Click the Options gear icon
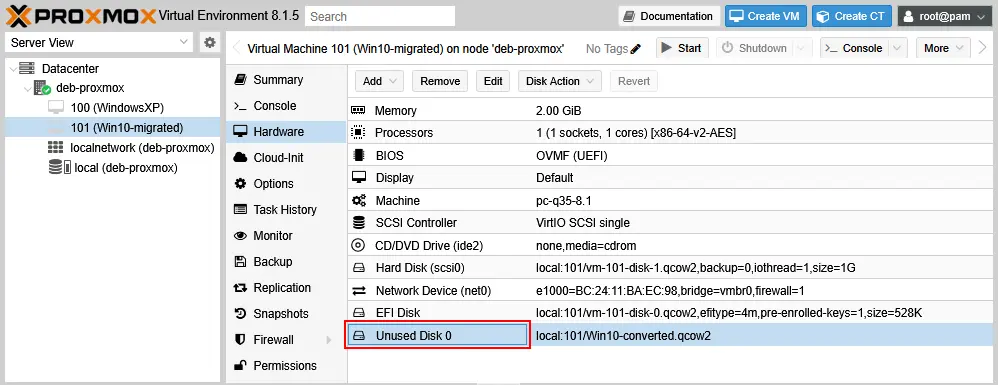The height and width of the screenshot is (385, 998). 240,183
